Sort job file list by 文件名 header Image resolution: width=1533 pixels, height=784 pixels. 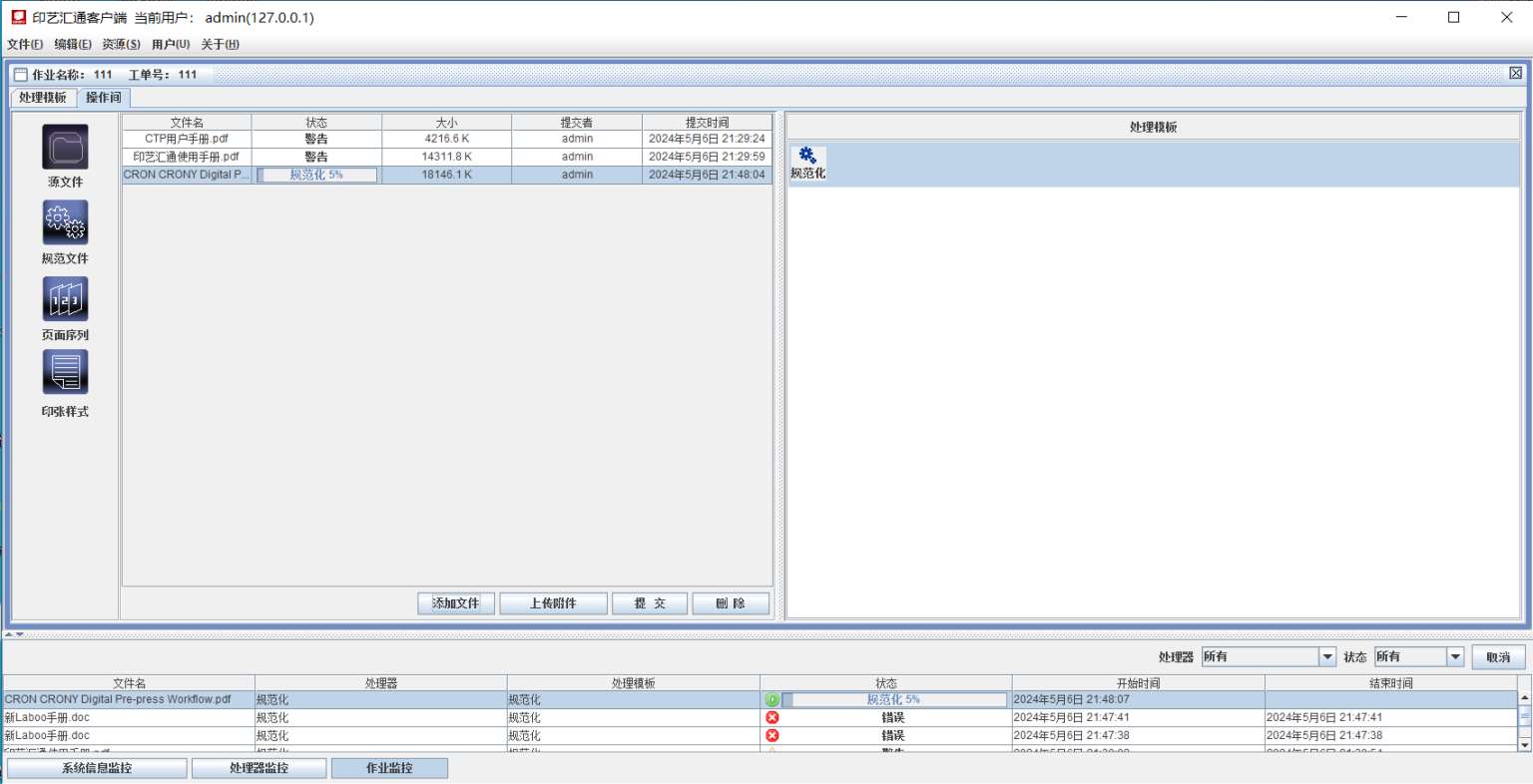coord(187,123)
